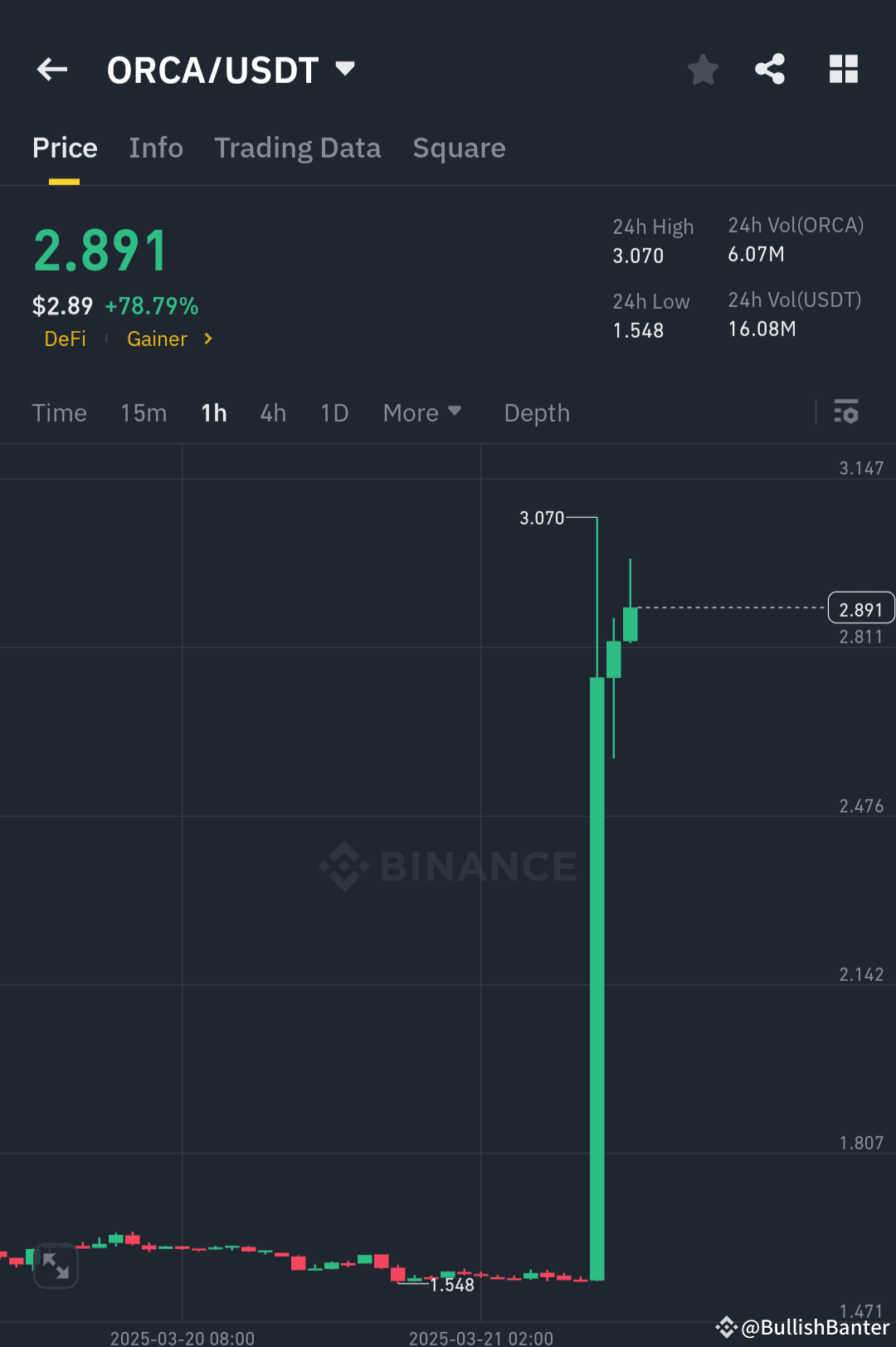Image resolution: width=896 pixels, height=1347 pixels.
Task: View the Square tab
Action: pyautogui.click(x=459, y=148)
